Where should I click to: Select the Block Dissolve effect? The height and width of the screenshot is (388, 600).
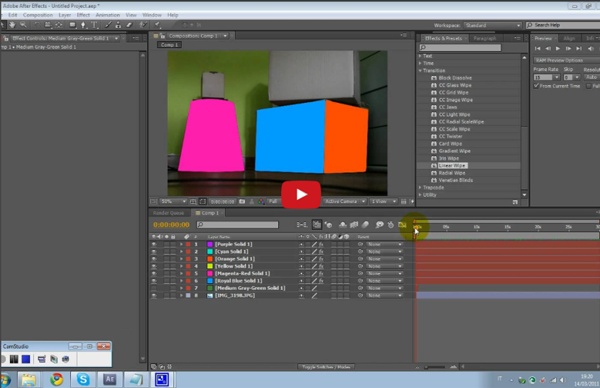455,78
